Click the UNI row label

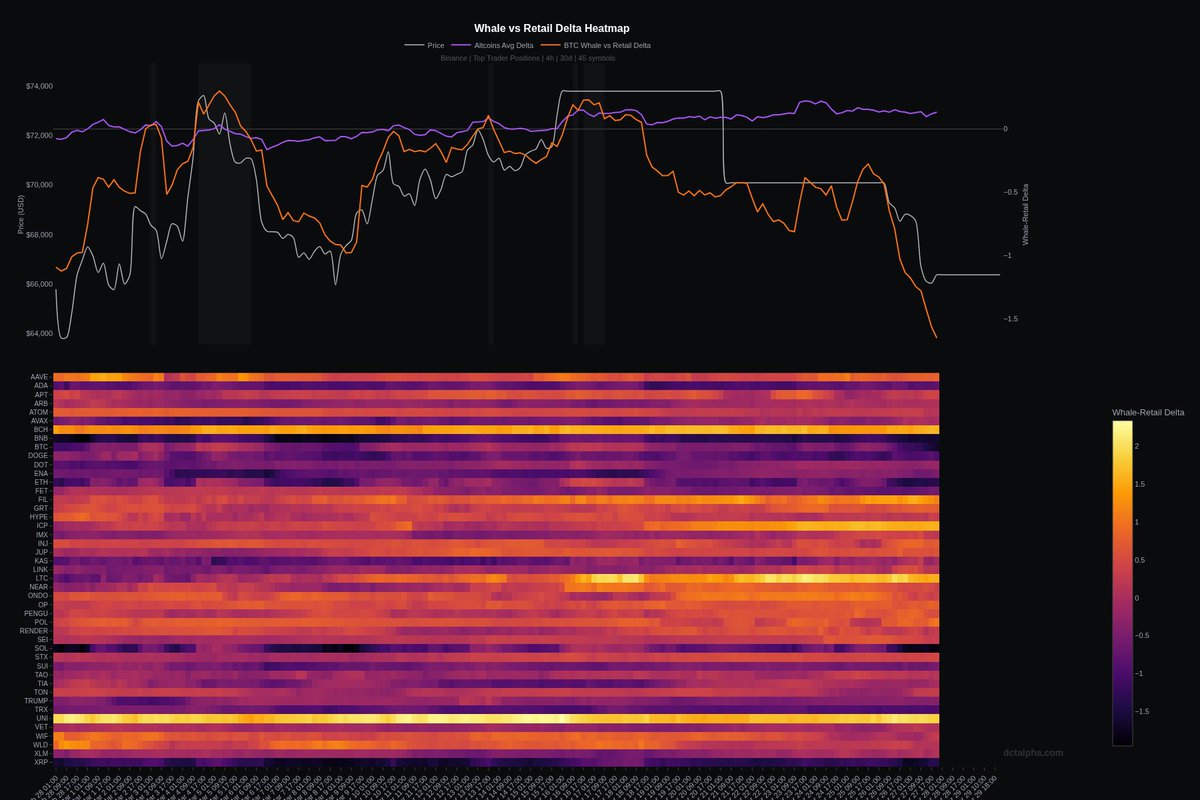pyautogui.click(x=42, y=718)
